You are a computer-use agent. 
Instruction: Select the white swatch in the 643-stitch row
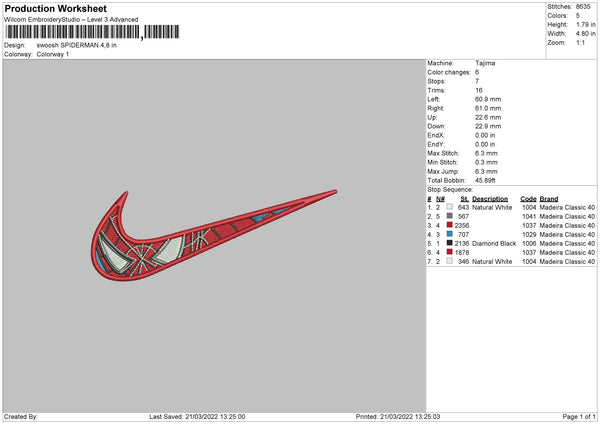pos(449,207)
